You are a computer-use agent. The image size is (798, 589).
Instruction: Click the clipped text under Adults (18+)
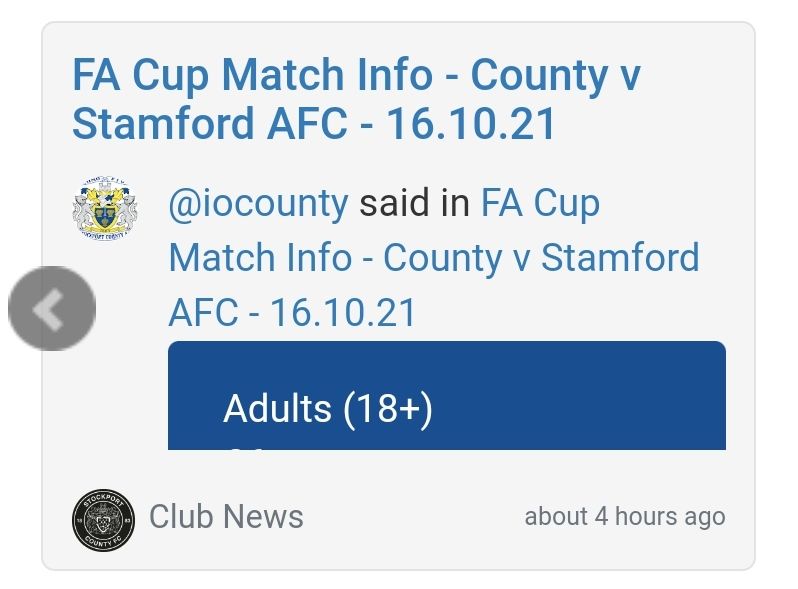(x=245, y=446)
